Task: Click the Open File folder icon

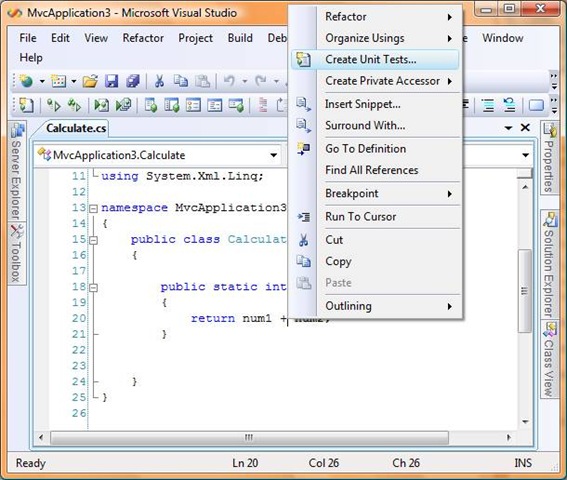Action: [90, 81]
